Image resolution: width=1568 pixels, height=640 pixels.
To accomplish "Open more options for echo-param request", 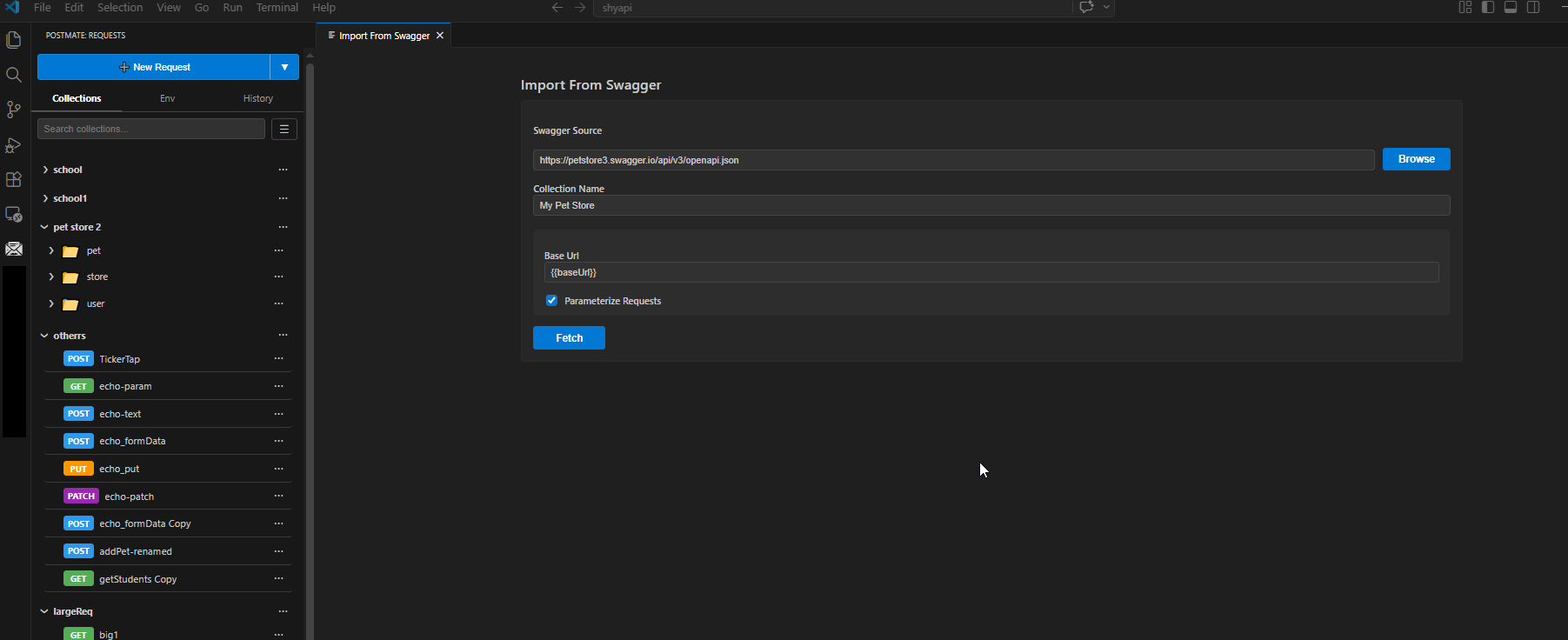I will coord(278,386).
